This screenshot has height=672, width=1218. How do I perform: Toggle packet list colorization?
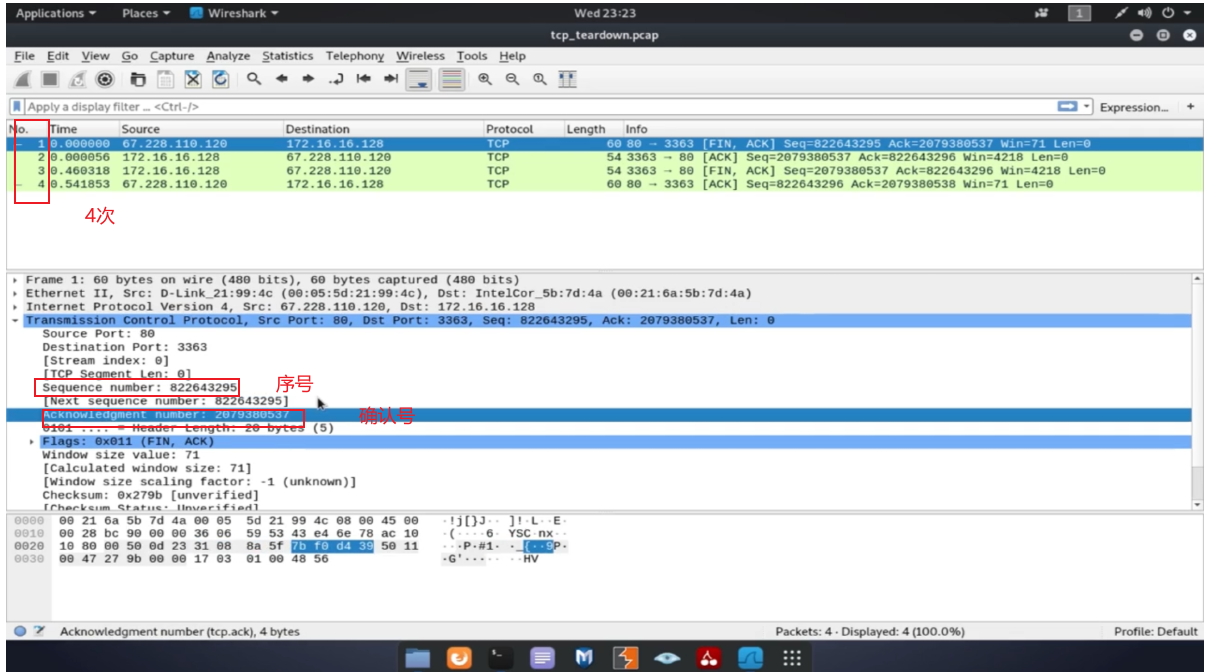[x=452, y=79]
